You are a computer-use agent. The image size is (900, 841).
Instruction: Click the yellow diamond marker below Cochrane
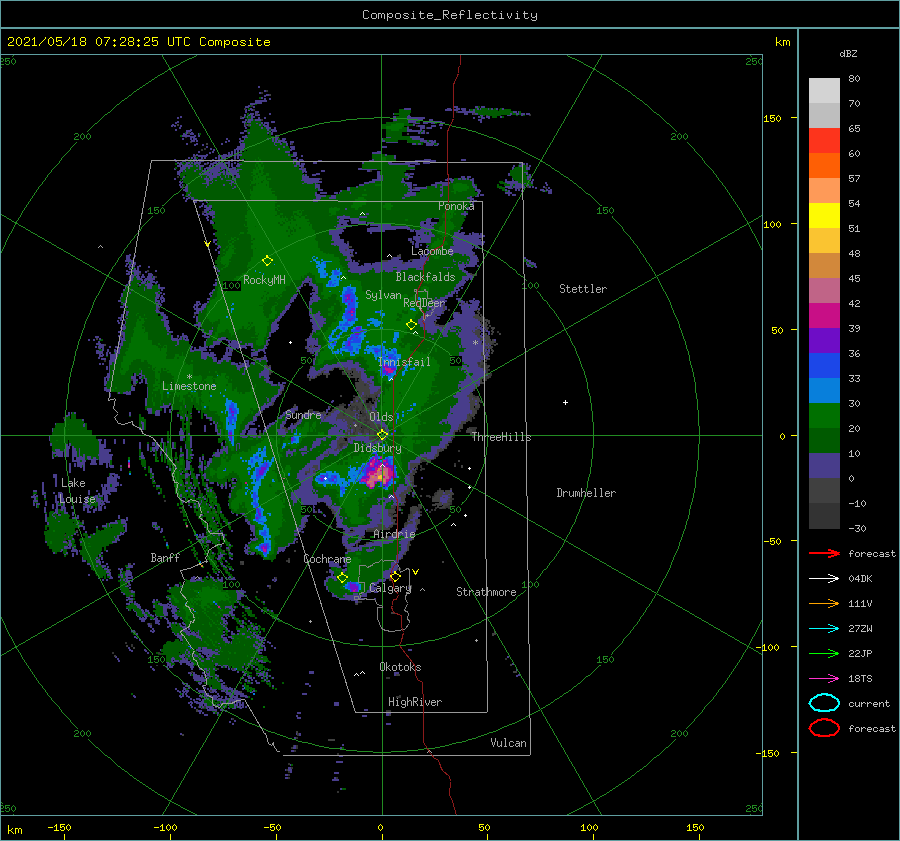[342, 577]
